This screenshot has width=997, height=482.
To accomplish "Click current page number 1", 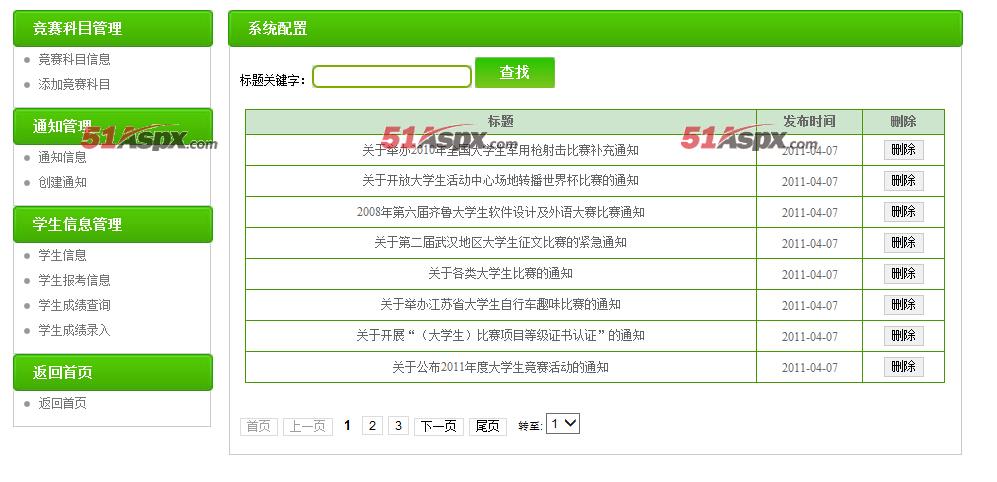I will [x=347, y=425].
